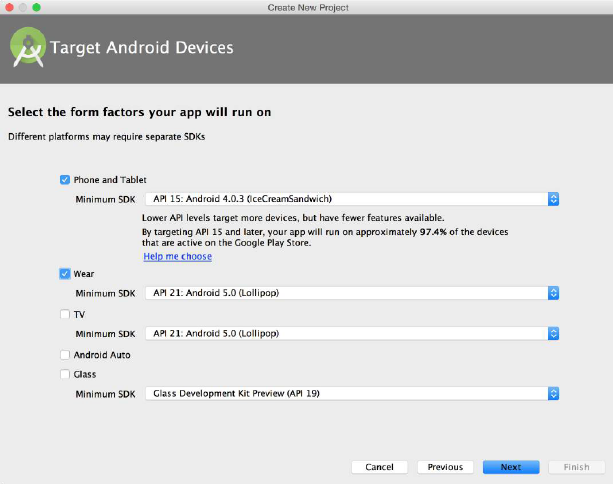
Task: Click the 97.4% devices statistic text
Action: [433, 232]
